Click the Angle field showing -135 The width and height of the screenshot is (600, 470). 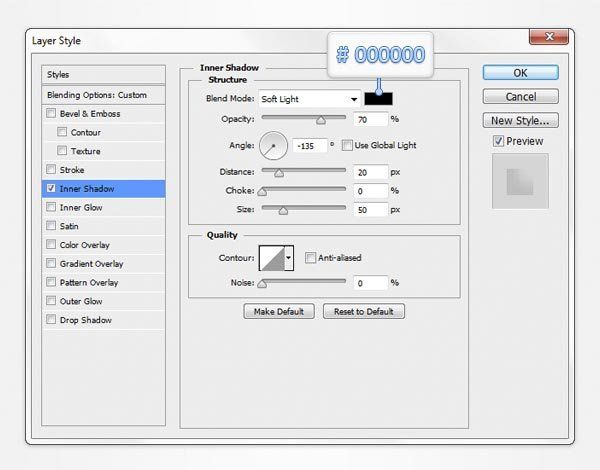[310, 146]
